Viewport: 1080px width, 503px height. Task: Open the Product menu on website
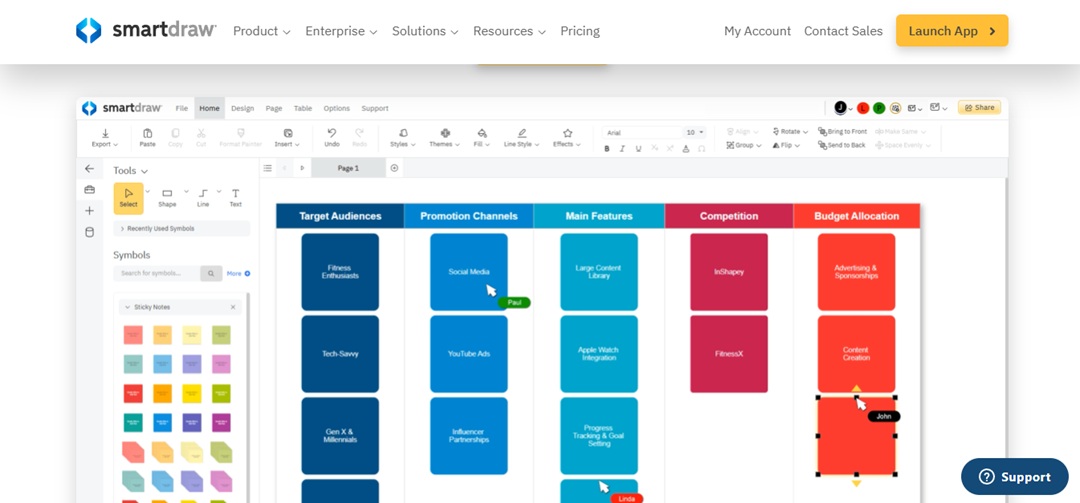(x=262, y=31)
